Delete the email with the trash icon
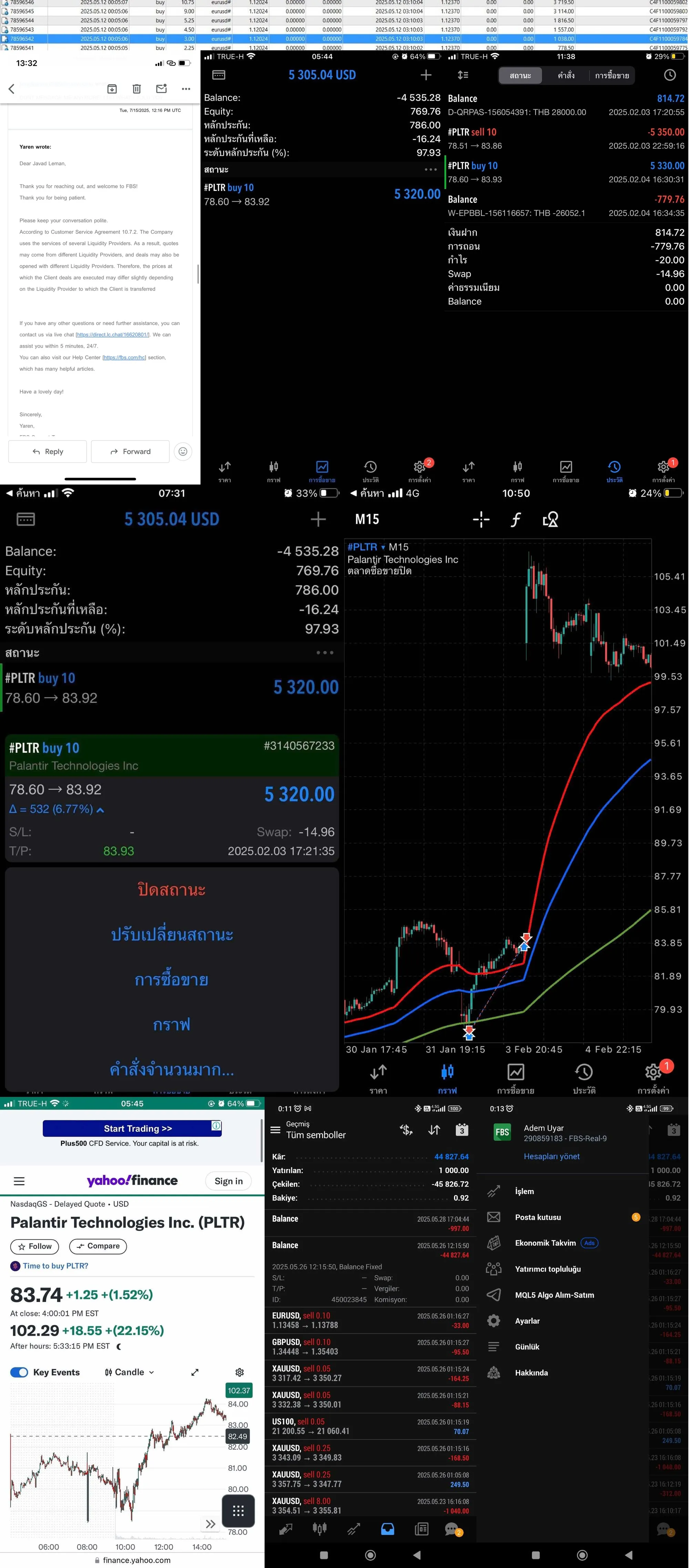This screenshot has height=1568, width=689. 137,89
